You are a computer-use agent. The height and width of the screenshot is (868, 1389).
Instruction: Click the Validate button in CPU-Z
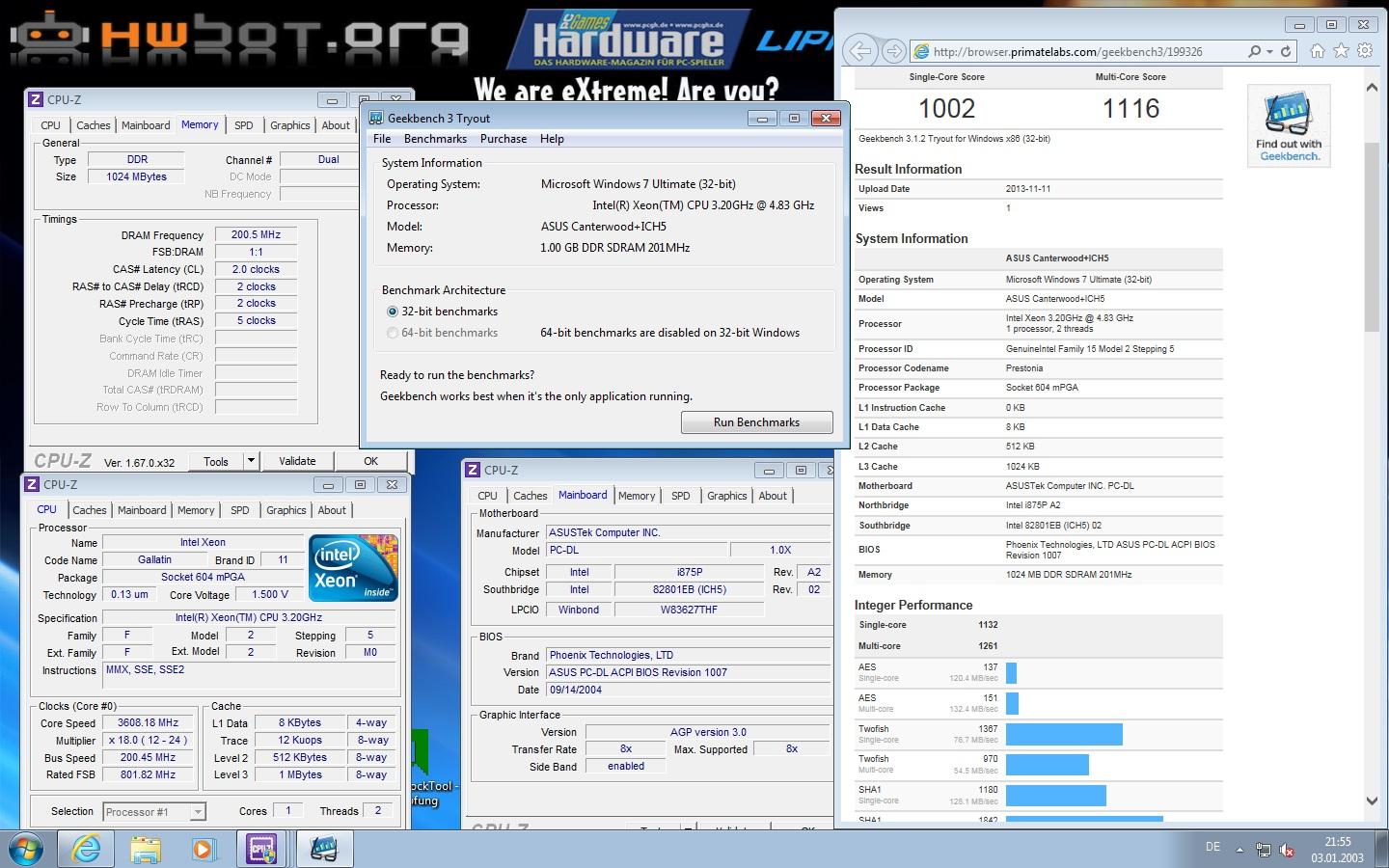pos(297,461)
